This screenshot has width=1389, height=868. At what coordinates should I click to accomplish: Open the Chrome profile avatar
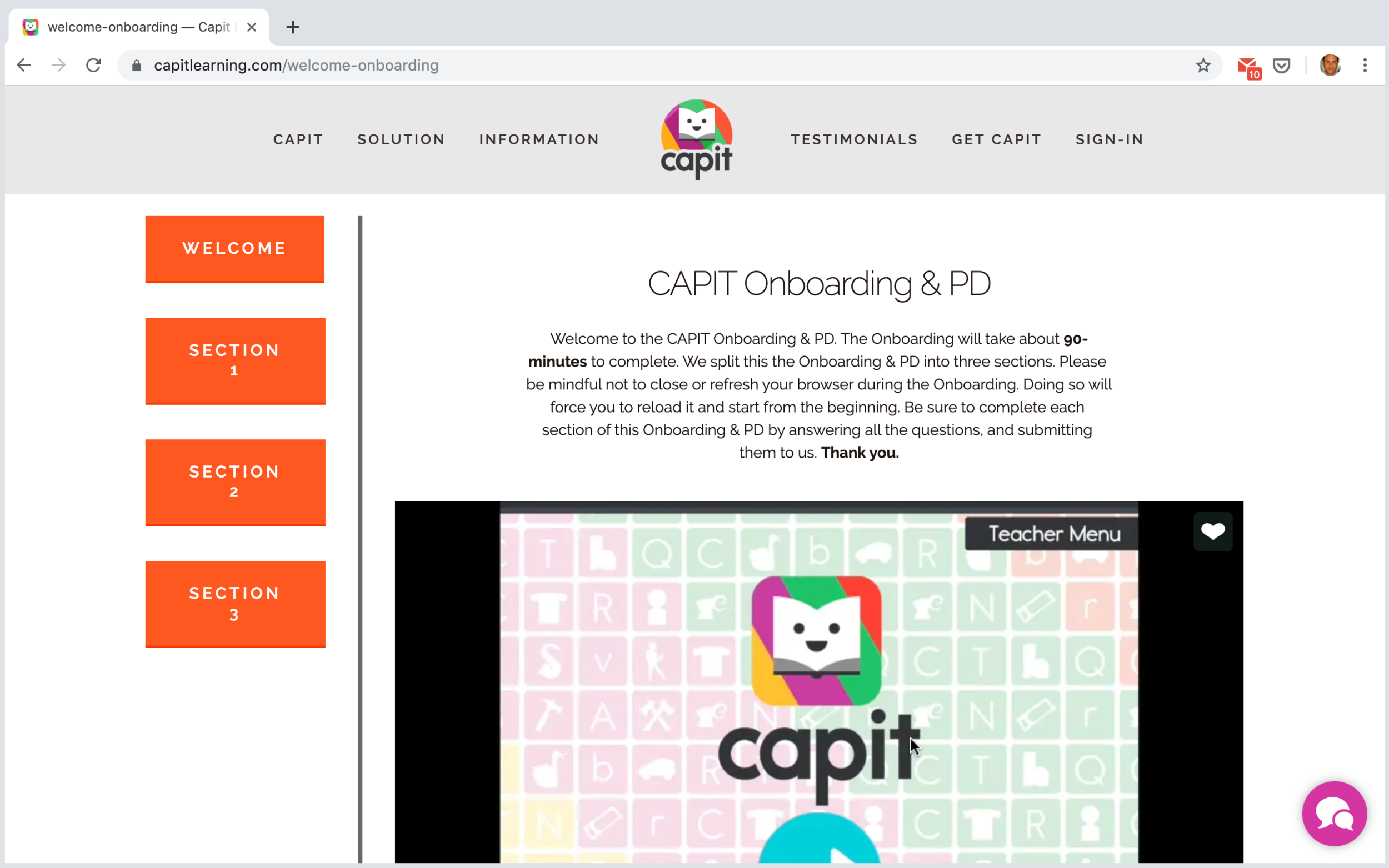[x=1330, y=66]
